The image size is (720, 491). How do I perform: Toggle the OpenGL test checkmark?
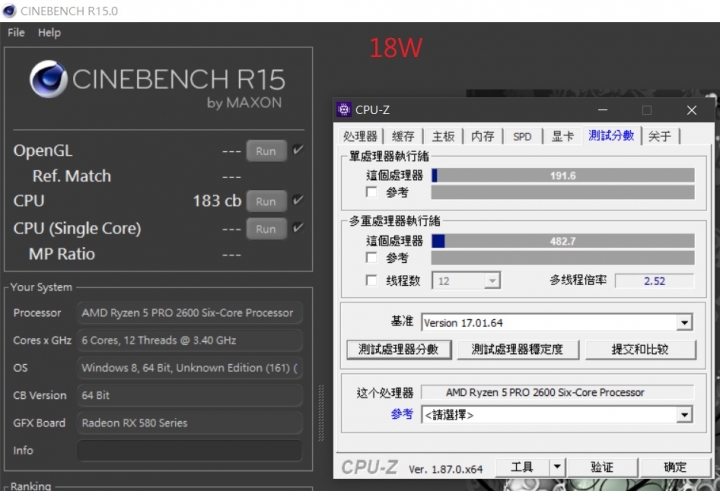pos(298,150)
